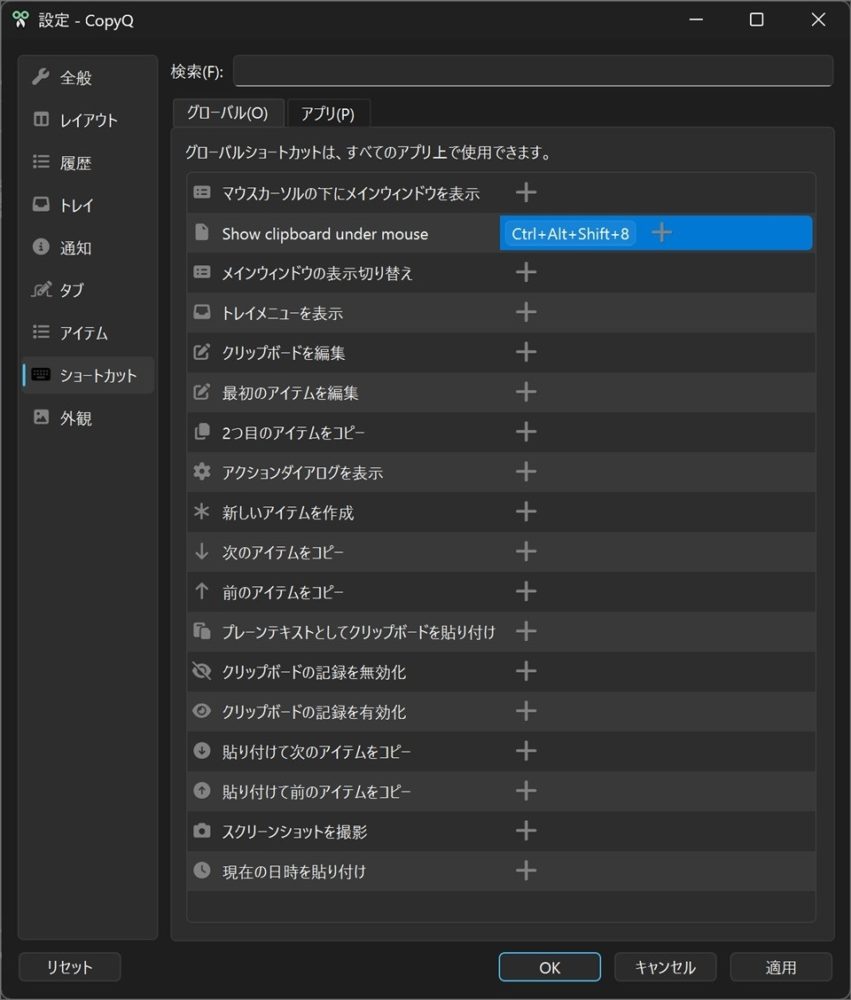
Task: Add shortcut for メインウィンドウの表示切り替え
Action: 526,273
